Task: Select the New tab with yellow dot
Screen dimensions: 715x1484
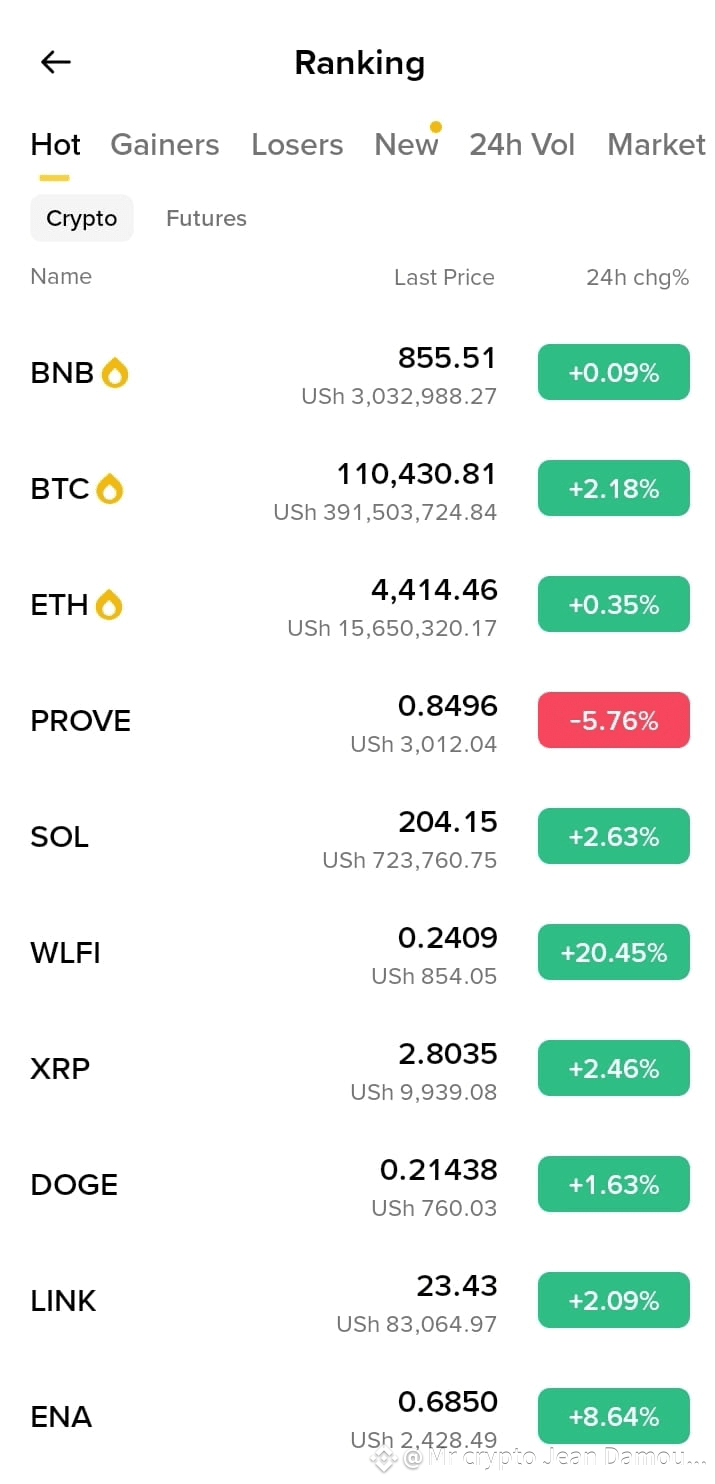Action: click(406, 145)
